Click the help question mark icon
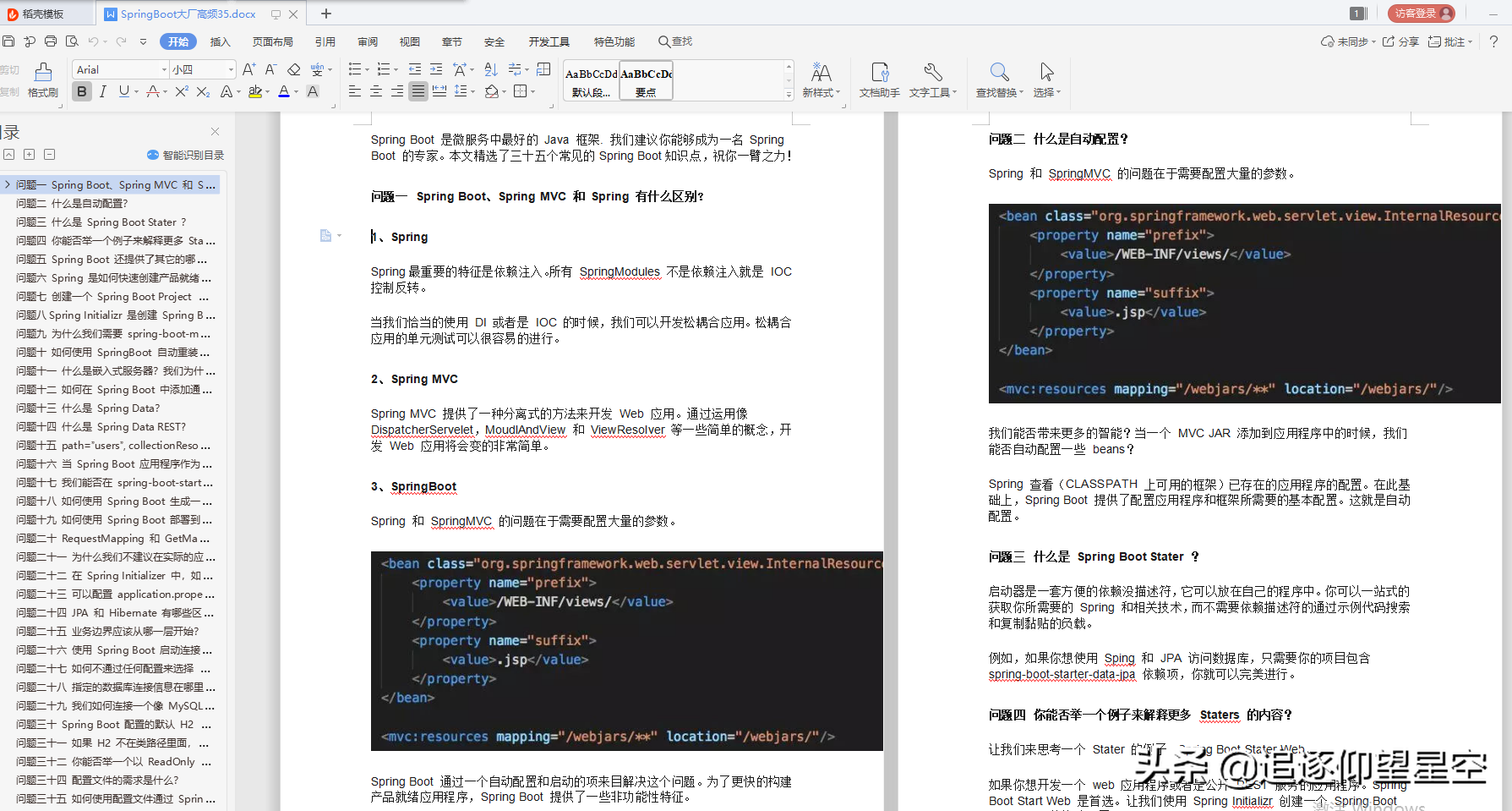Image resolution: width=1512 pixels, height=811 pixels. [x=1493, y=41]
